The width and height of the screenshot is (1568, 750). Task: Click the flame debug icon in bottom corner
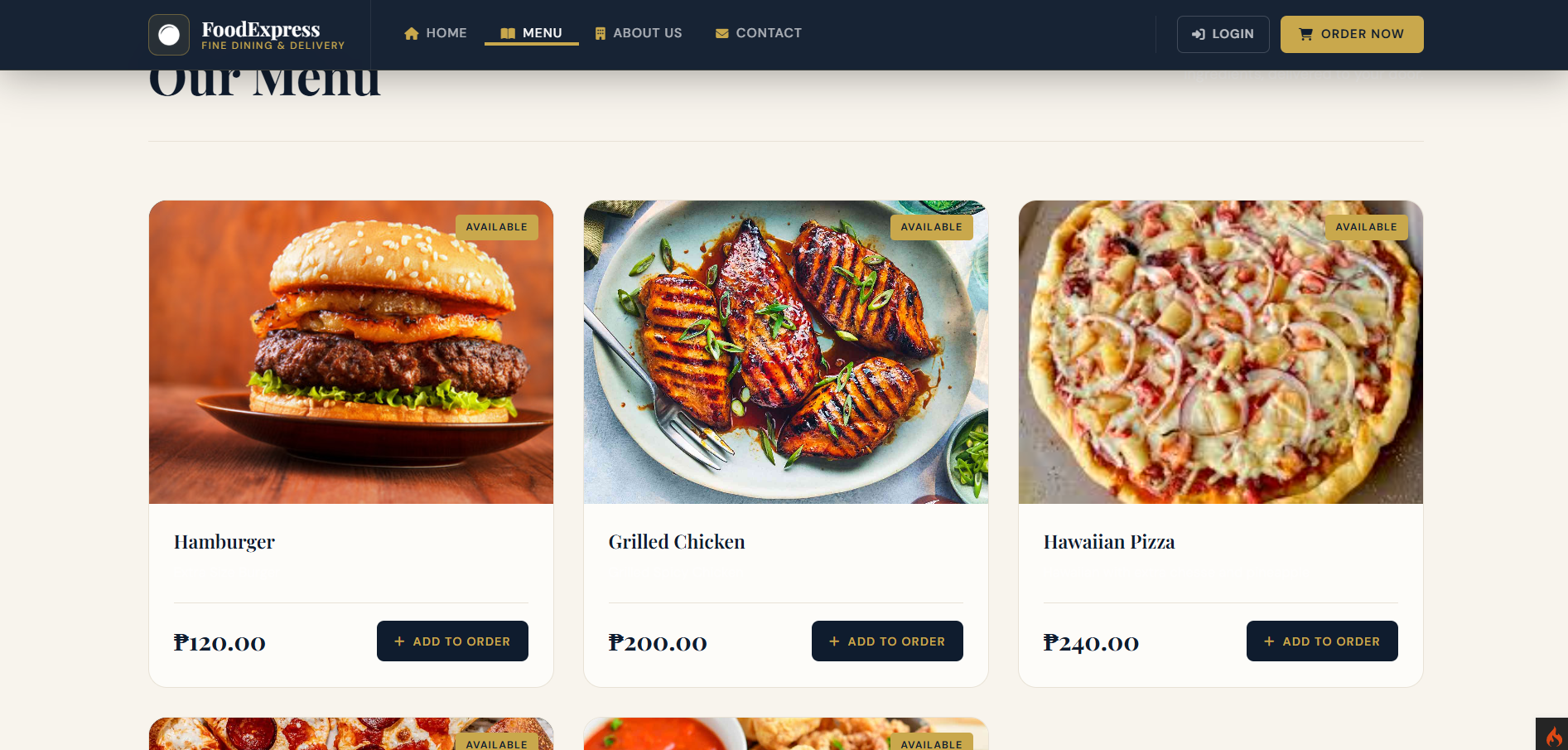pyautogui.click(x=1554, y=736)
